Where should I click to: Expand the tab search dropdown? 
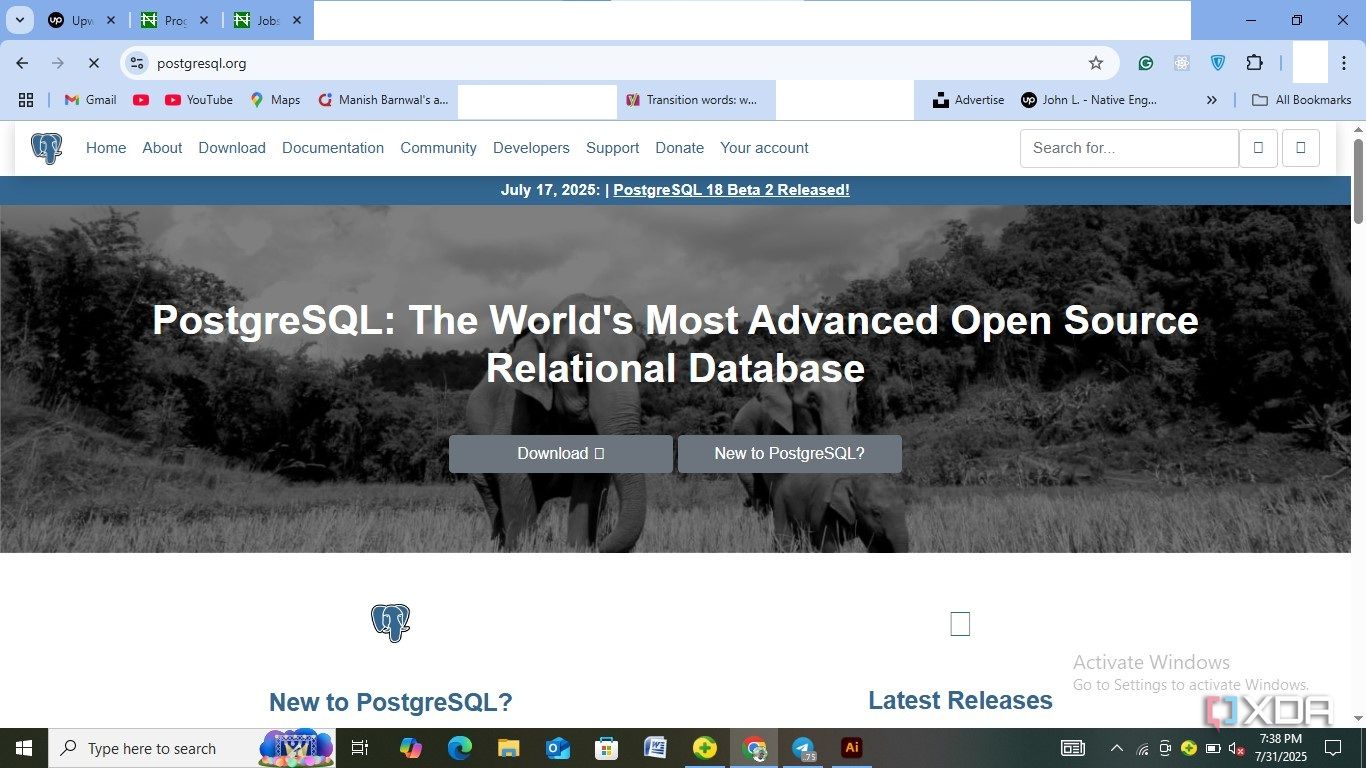click(20, 20)
